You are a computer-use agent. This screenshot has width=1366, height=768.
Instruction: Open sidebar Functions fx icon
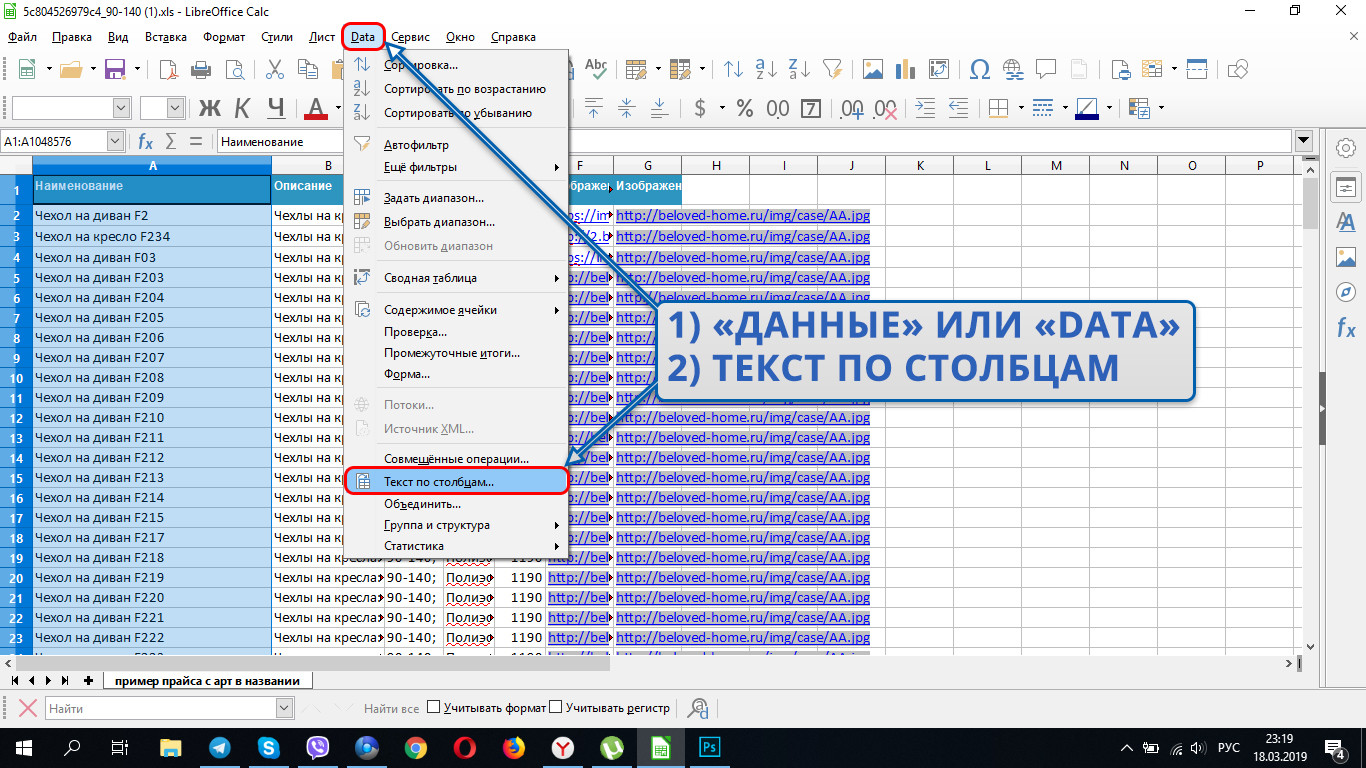click(1346, 327)
